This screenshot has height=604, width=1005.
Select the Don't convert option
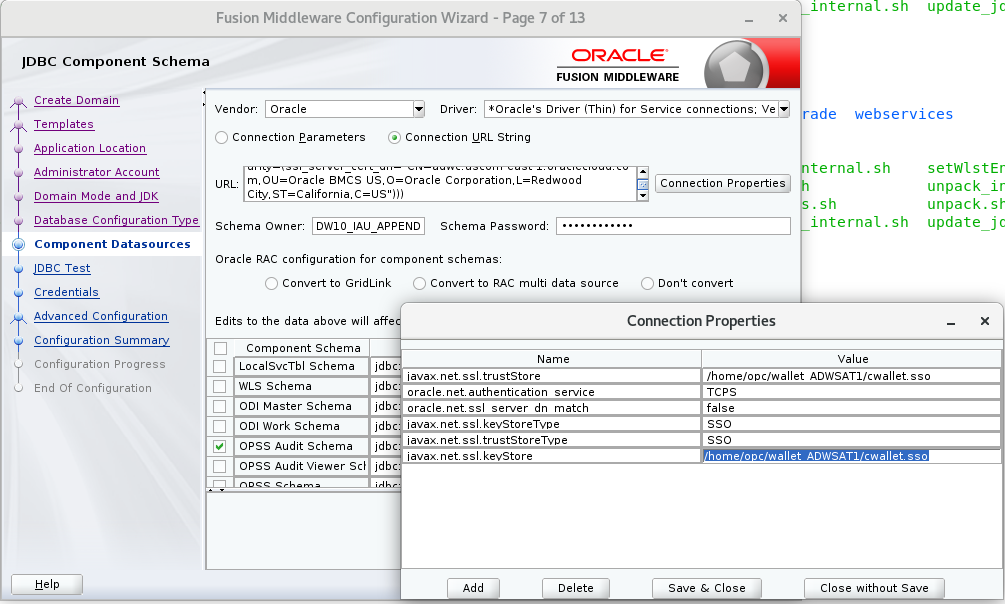647,283
